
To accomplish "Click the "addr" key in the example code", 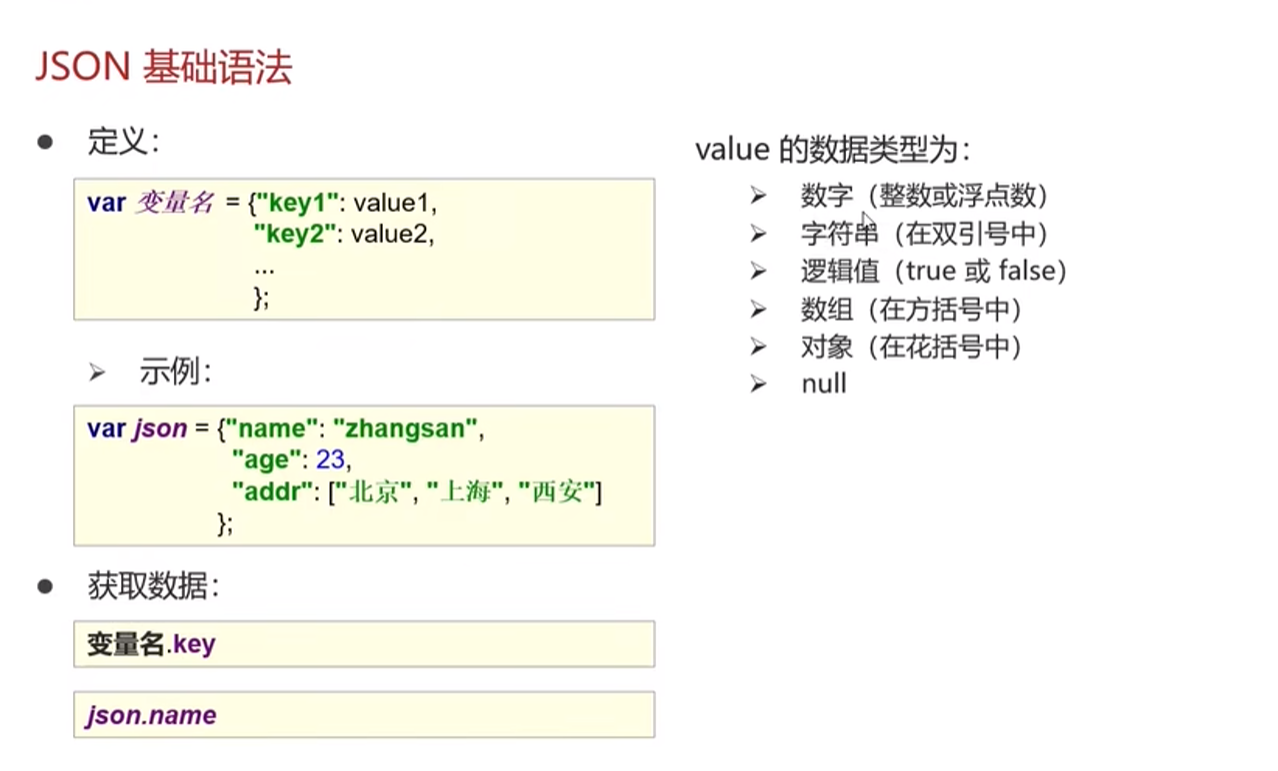I will [x=266, y=492].
